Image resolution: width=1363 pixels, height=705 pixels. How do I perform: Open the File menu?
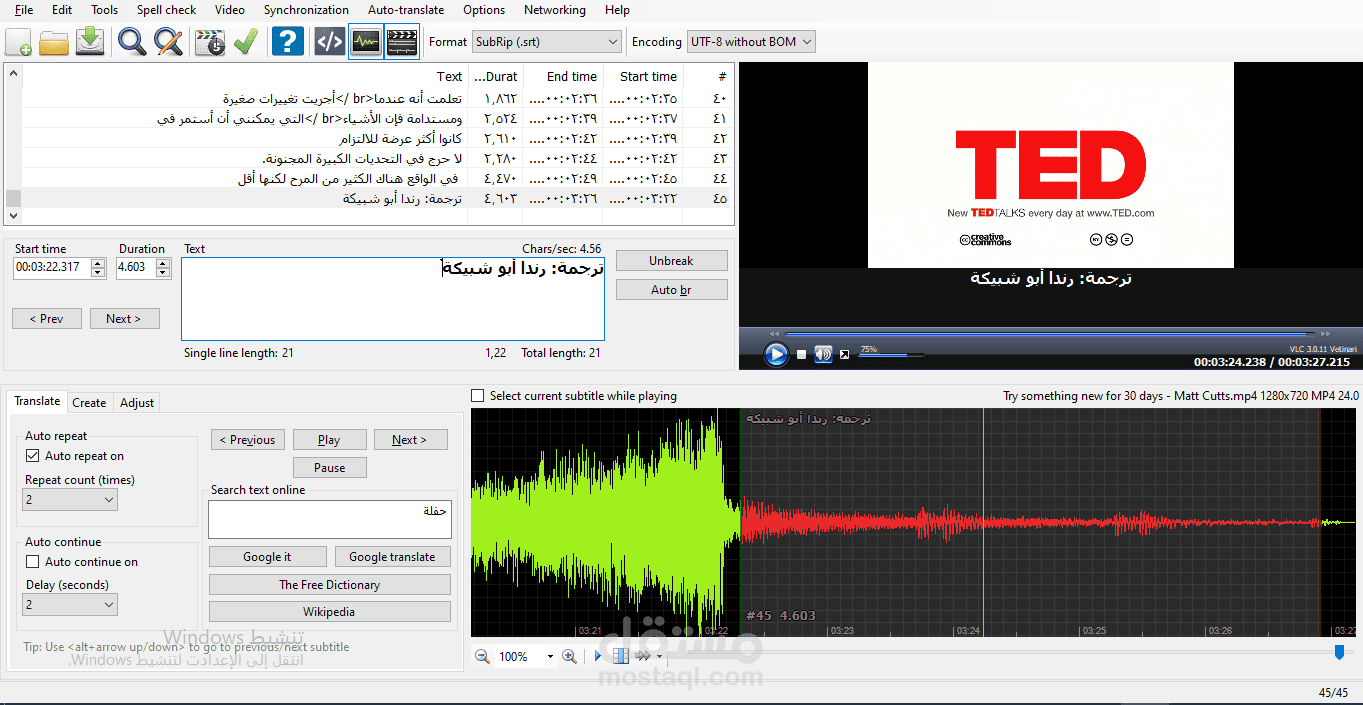click(23, 10)
